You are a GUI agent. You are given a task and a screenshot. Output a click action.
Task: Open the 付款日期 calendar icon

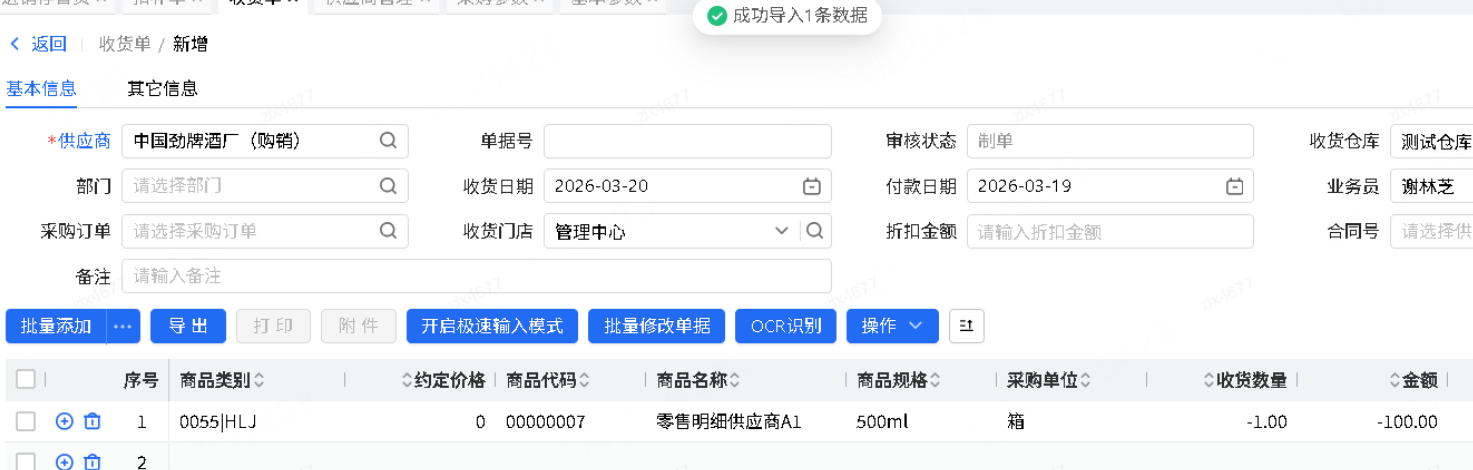click(1235, 186)
